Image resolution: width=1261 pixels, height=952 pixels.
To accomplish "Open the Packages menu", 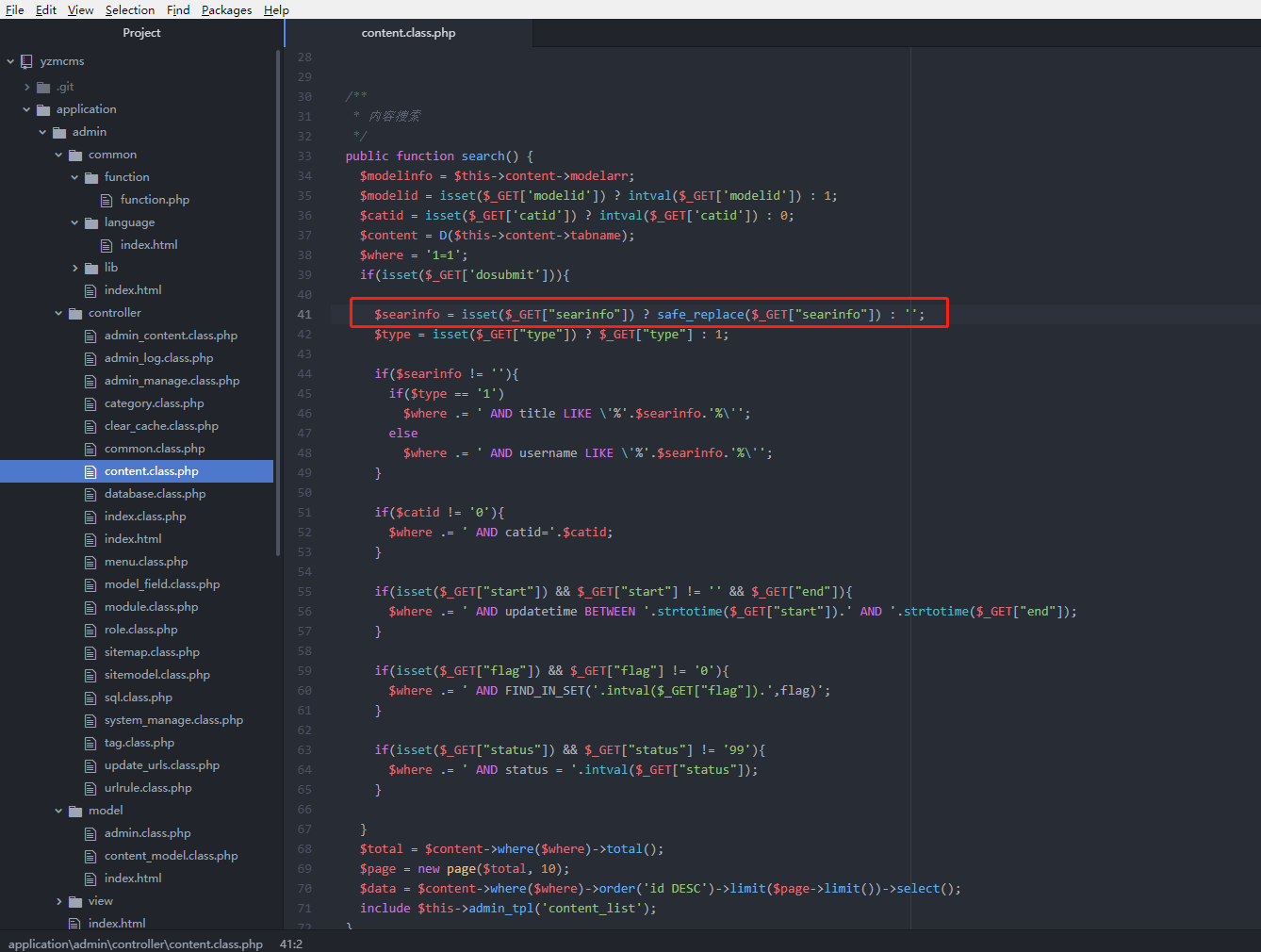I will (226, 9).
